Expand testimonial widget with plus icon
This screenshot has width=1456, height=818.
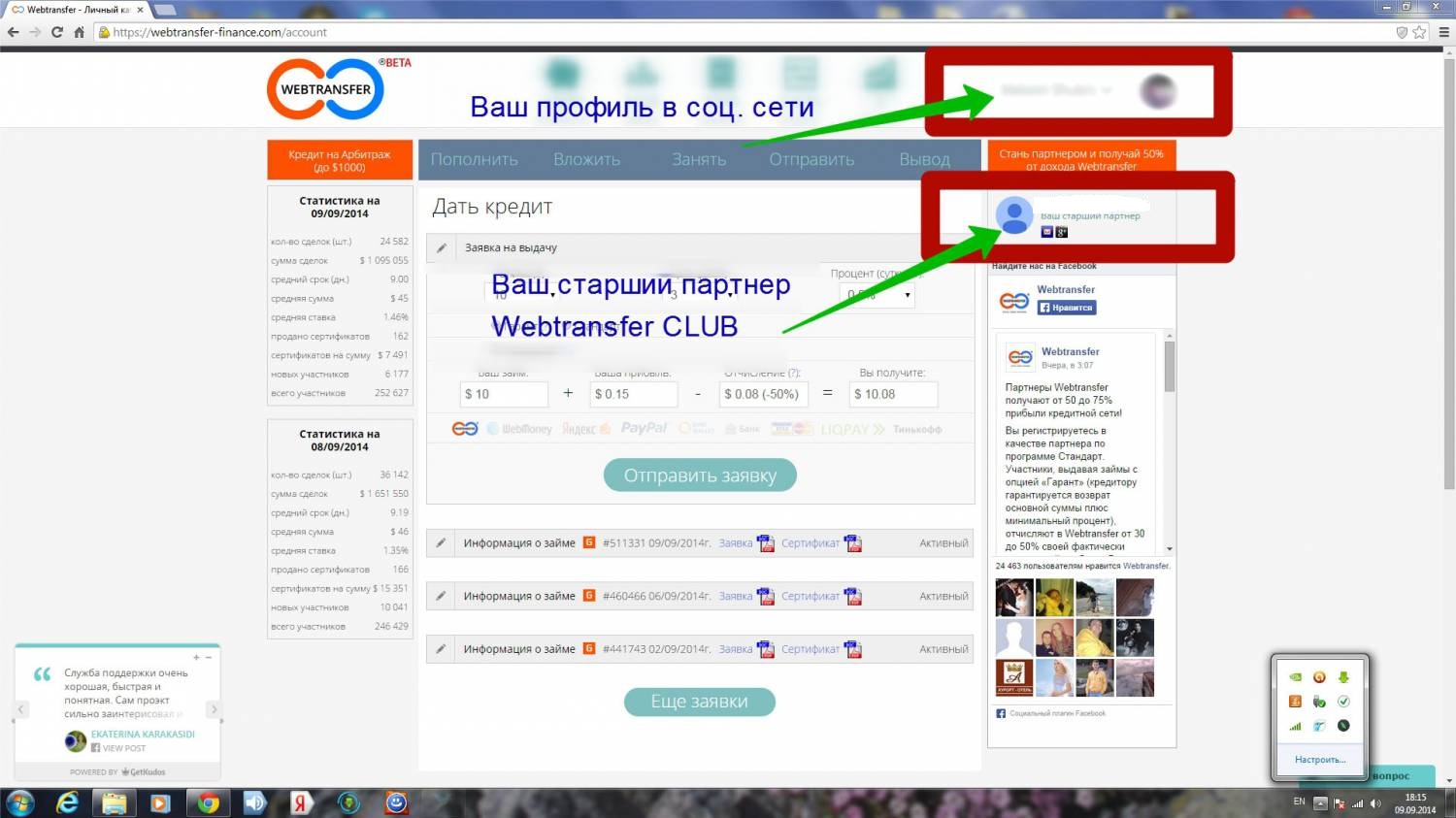(x=196, y=657)
